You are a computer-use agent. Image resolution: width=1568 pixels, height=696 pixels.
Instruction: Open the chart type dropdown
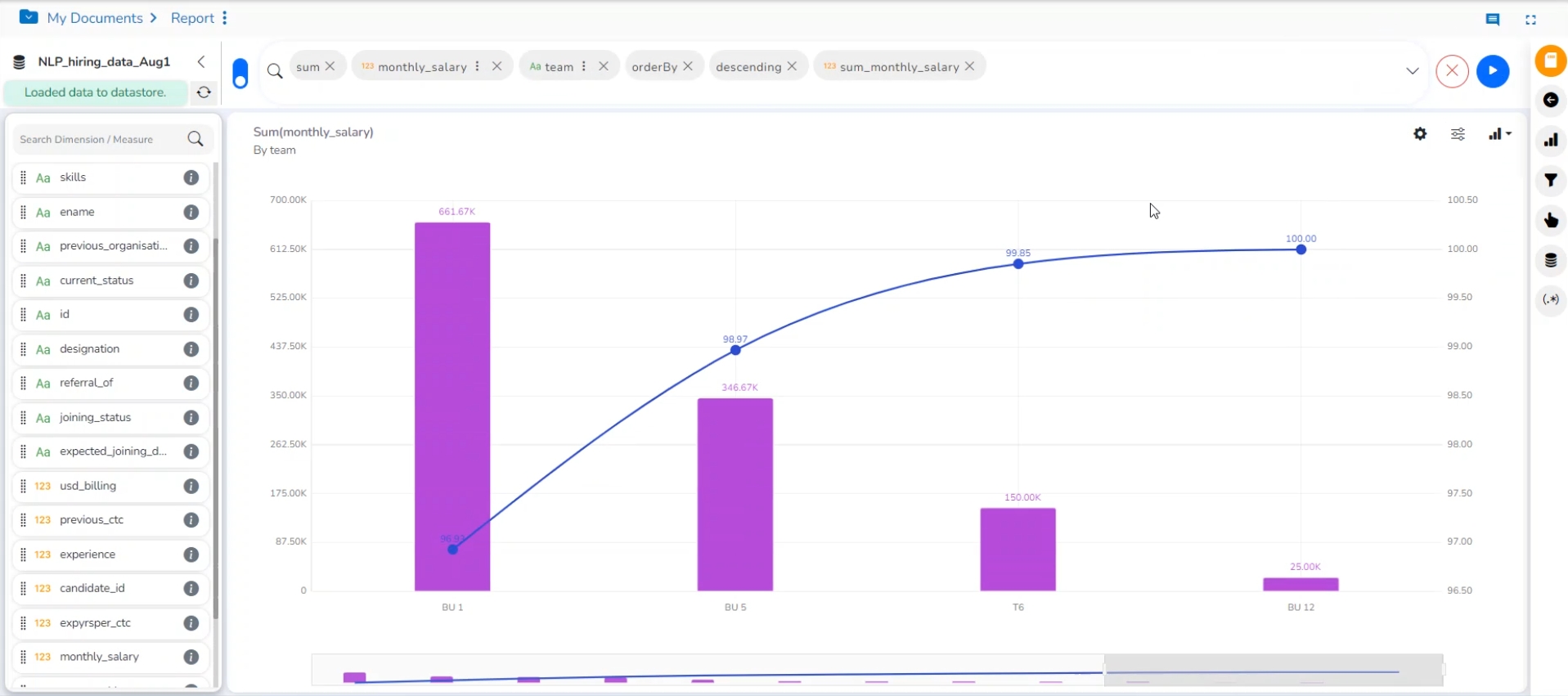(x=1499, y=134)
